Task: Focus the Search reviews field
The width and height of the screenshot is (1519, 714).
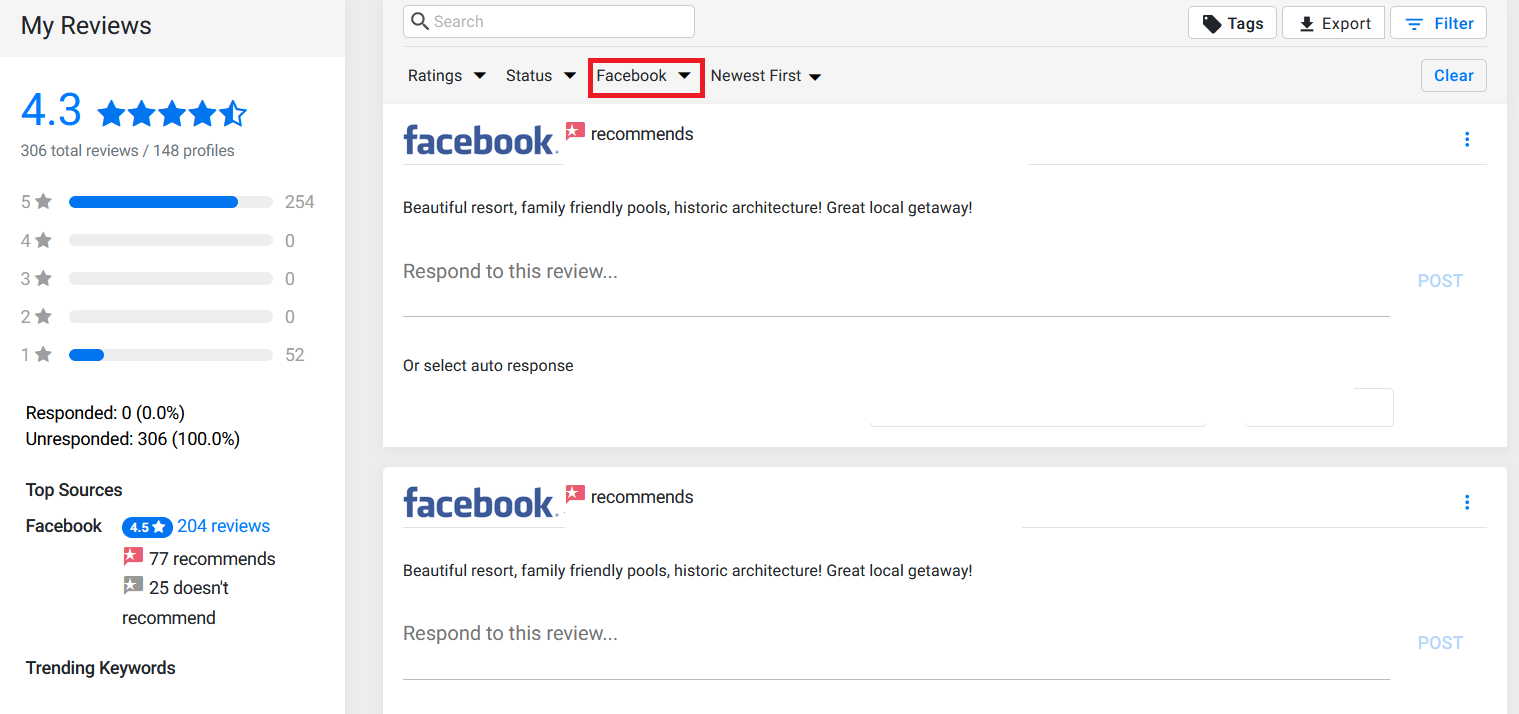Action: (548, 22)
